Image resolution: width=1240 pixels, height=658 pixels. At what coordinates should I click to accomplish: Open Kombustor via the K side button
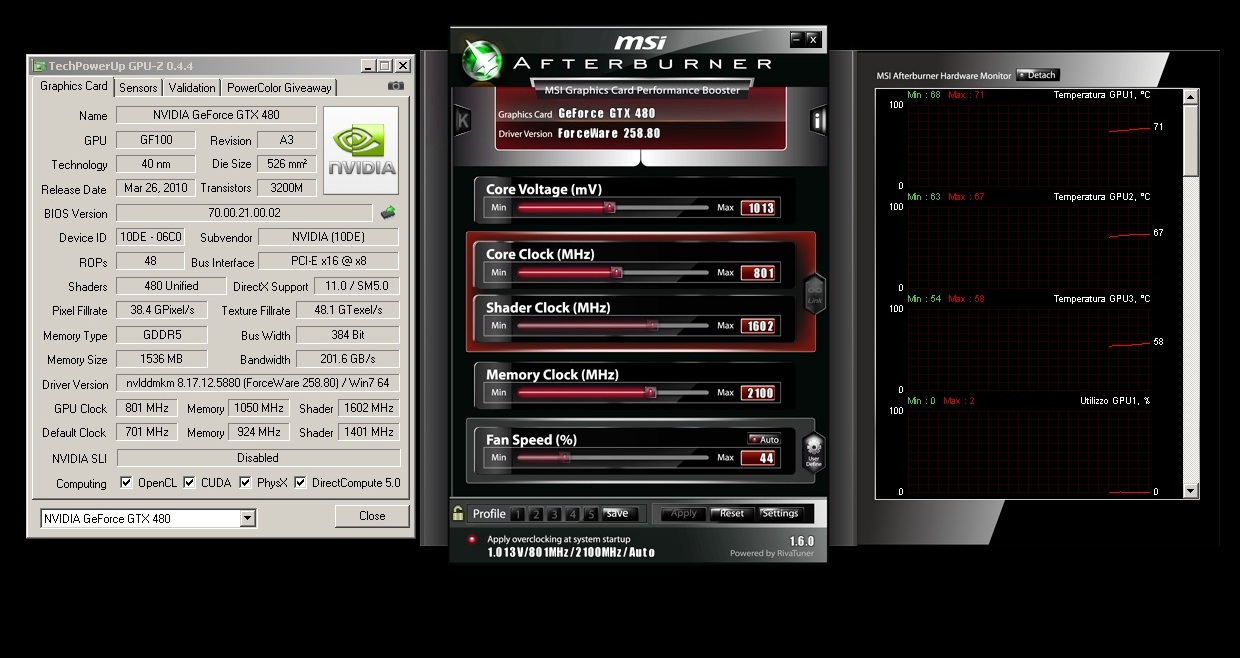pos(462,120)
